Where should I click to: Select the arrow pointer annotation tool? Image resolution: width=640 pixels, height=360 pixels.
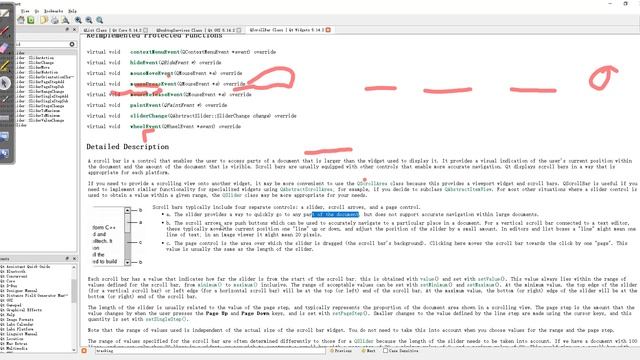[4, 83]
